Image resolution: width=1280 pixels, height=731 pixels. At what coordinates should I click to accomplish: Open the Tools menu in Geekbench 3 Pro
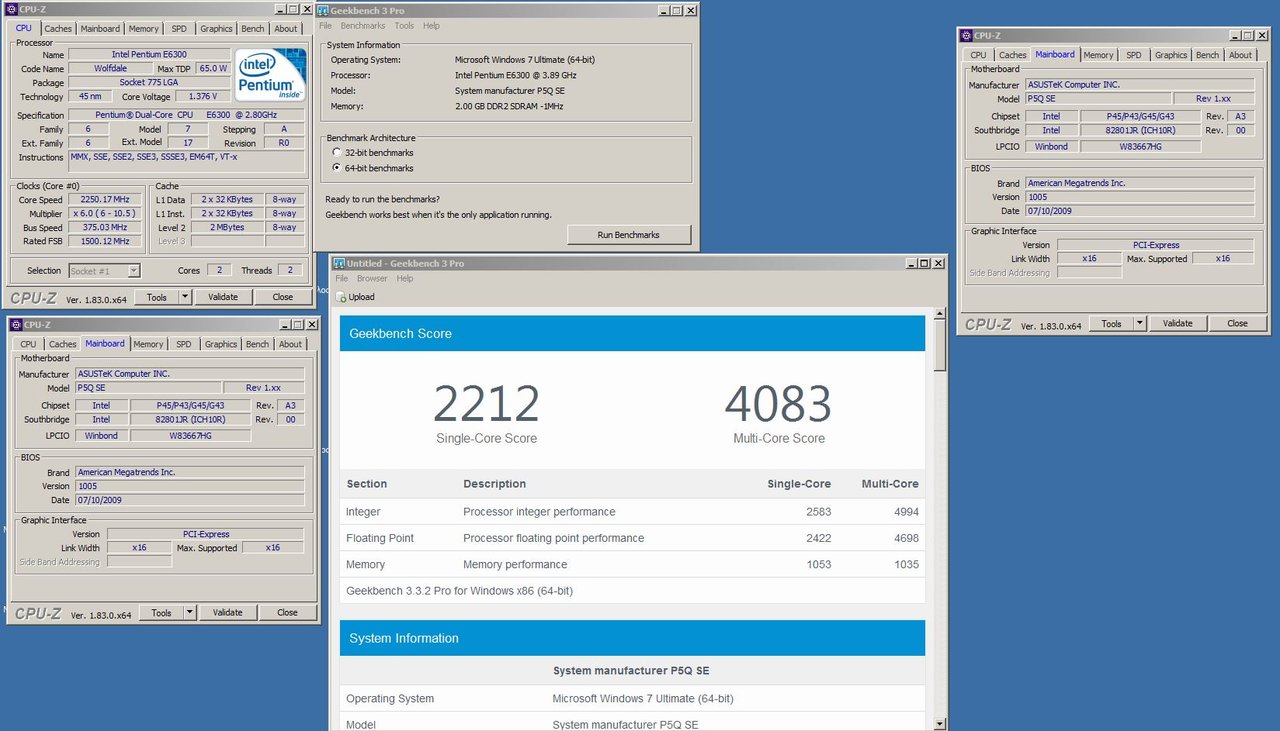tap(404, 26)
